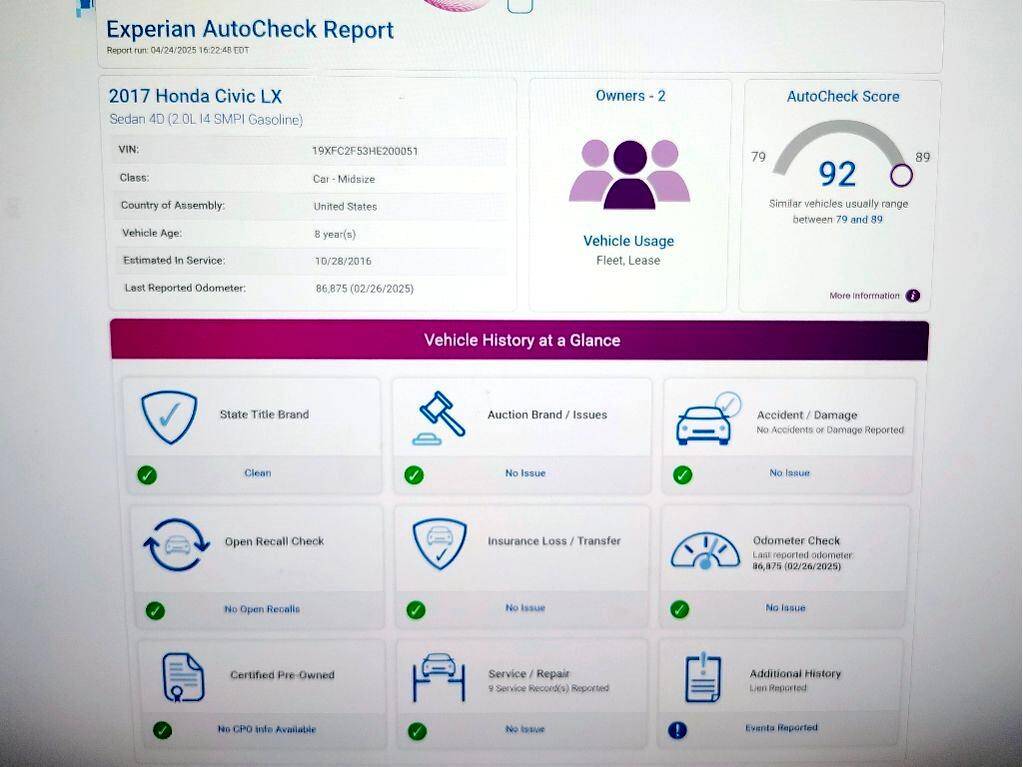Open No Issue link under Service / Repair
This screenshot has width=1023, height=767.
click(x=525, y=729)
